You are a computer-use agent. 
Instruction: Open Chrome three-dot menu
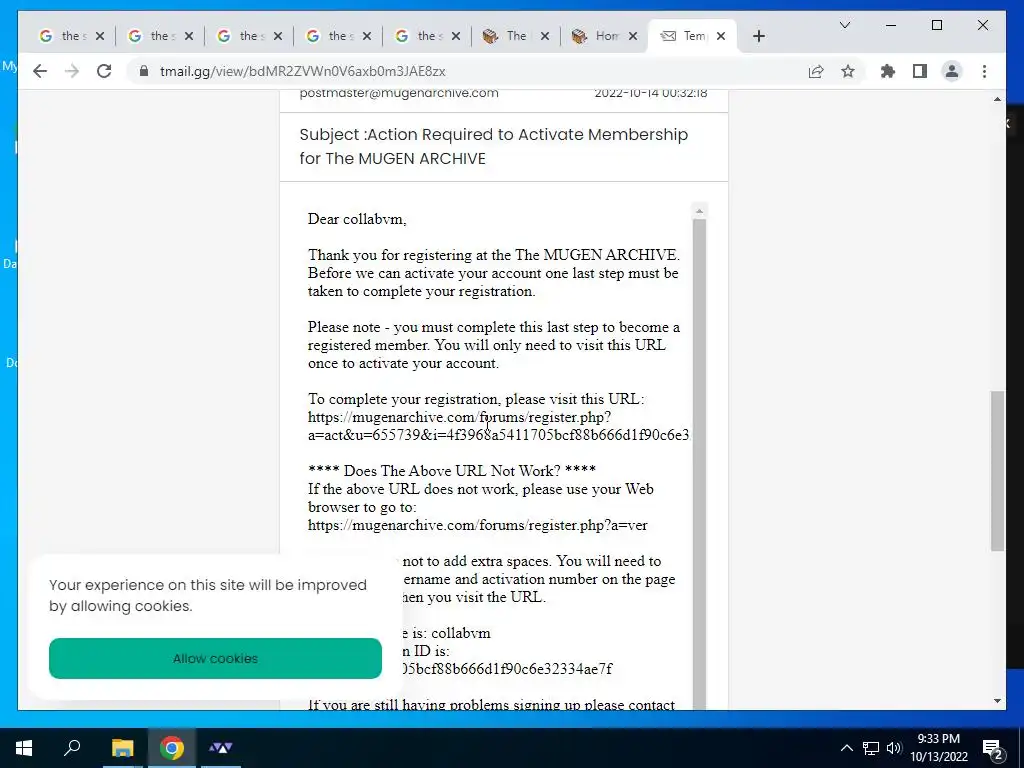tap(984, 71)
